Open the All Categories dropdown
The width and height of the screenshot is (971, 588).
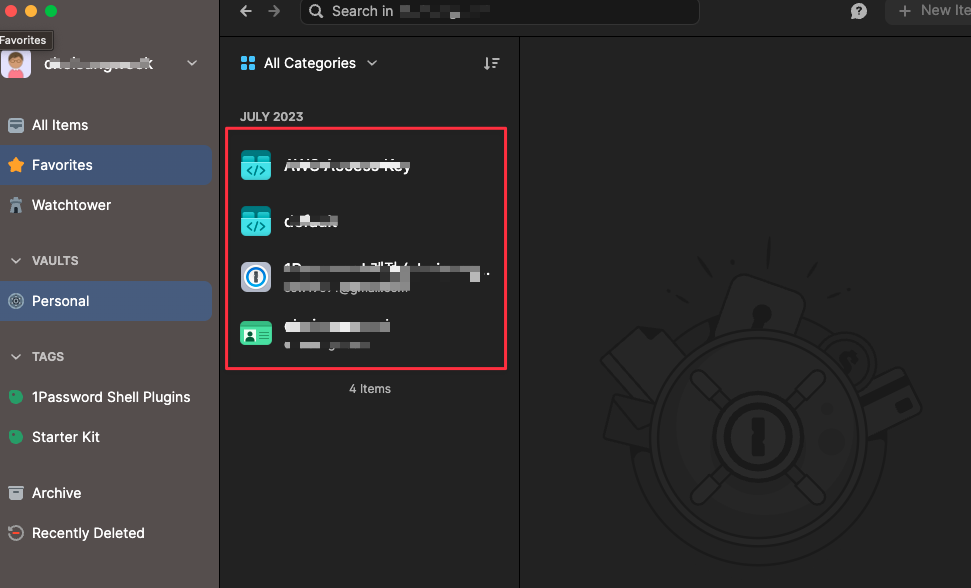(x=309, y=63)
